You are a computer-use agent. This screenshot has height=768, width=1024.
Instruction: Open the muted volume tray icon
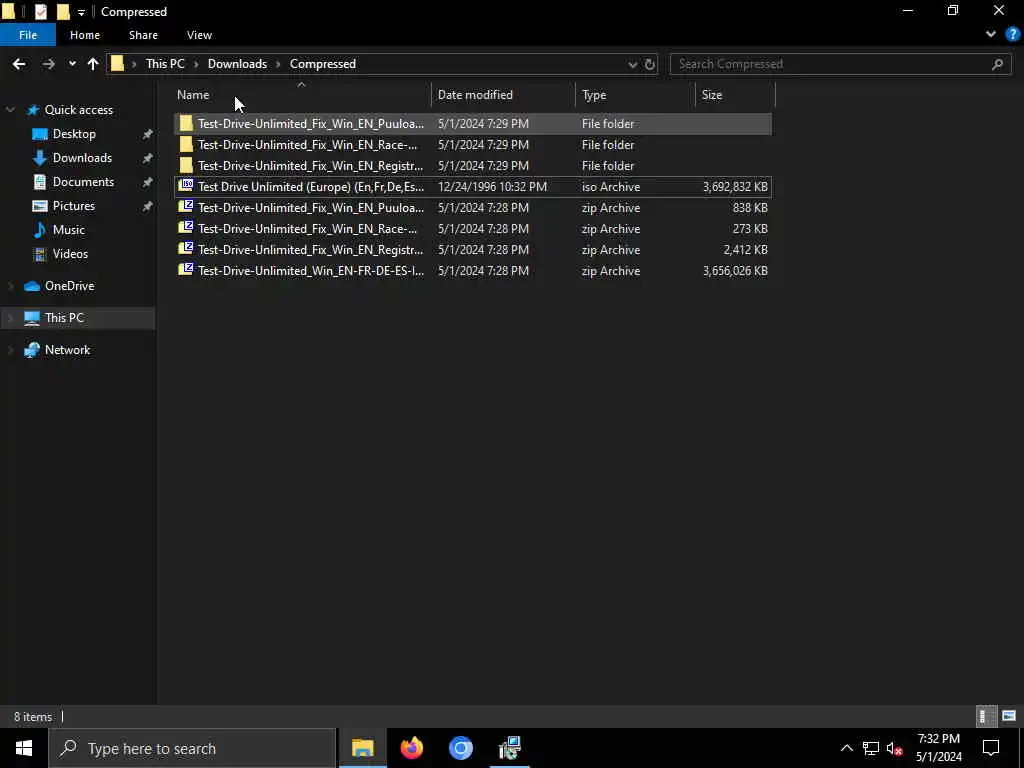coord(894,748)
